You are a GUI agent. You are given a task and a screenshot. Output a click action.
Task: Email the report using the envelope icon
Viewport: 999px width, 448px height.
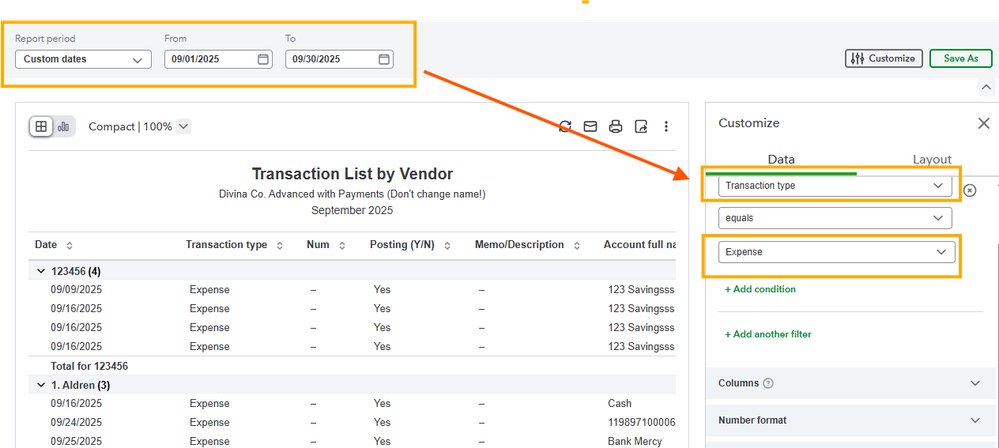pyautogui.click(x=591, y=126)
